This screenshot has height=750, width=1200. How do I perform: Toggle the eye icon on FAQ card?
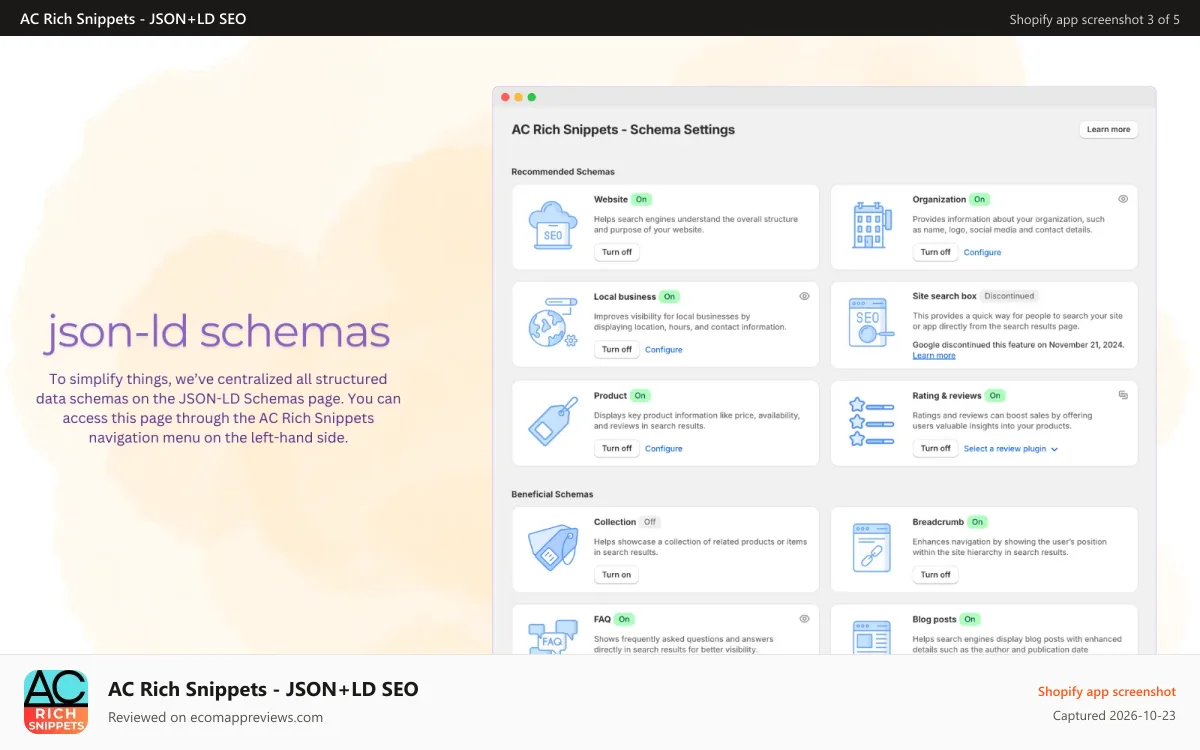(804, 619)
